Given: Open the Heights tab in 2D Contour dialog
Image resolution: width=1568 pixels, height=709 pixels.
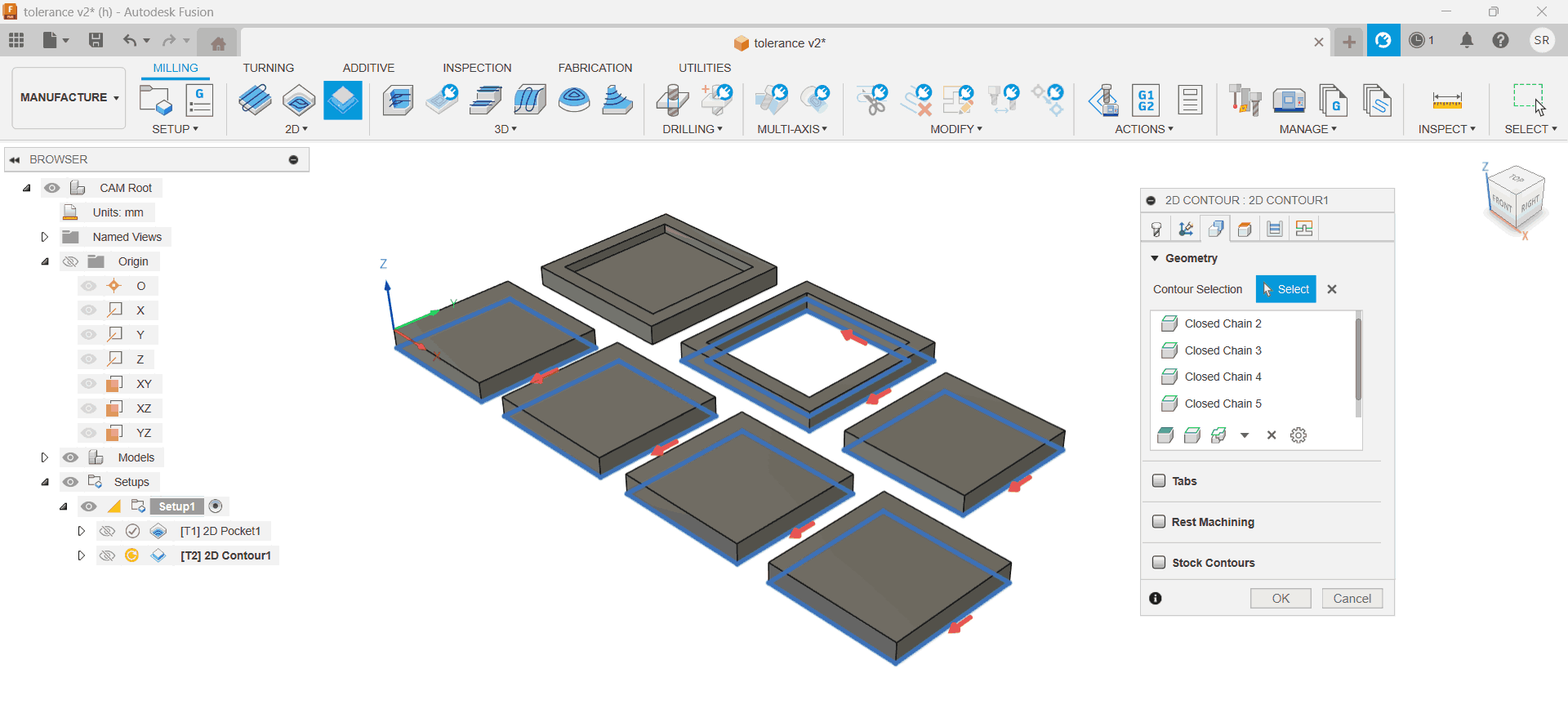Looking at the screenshot, I should coord(1245,229).
